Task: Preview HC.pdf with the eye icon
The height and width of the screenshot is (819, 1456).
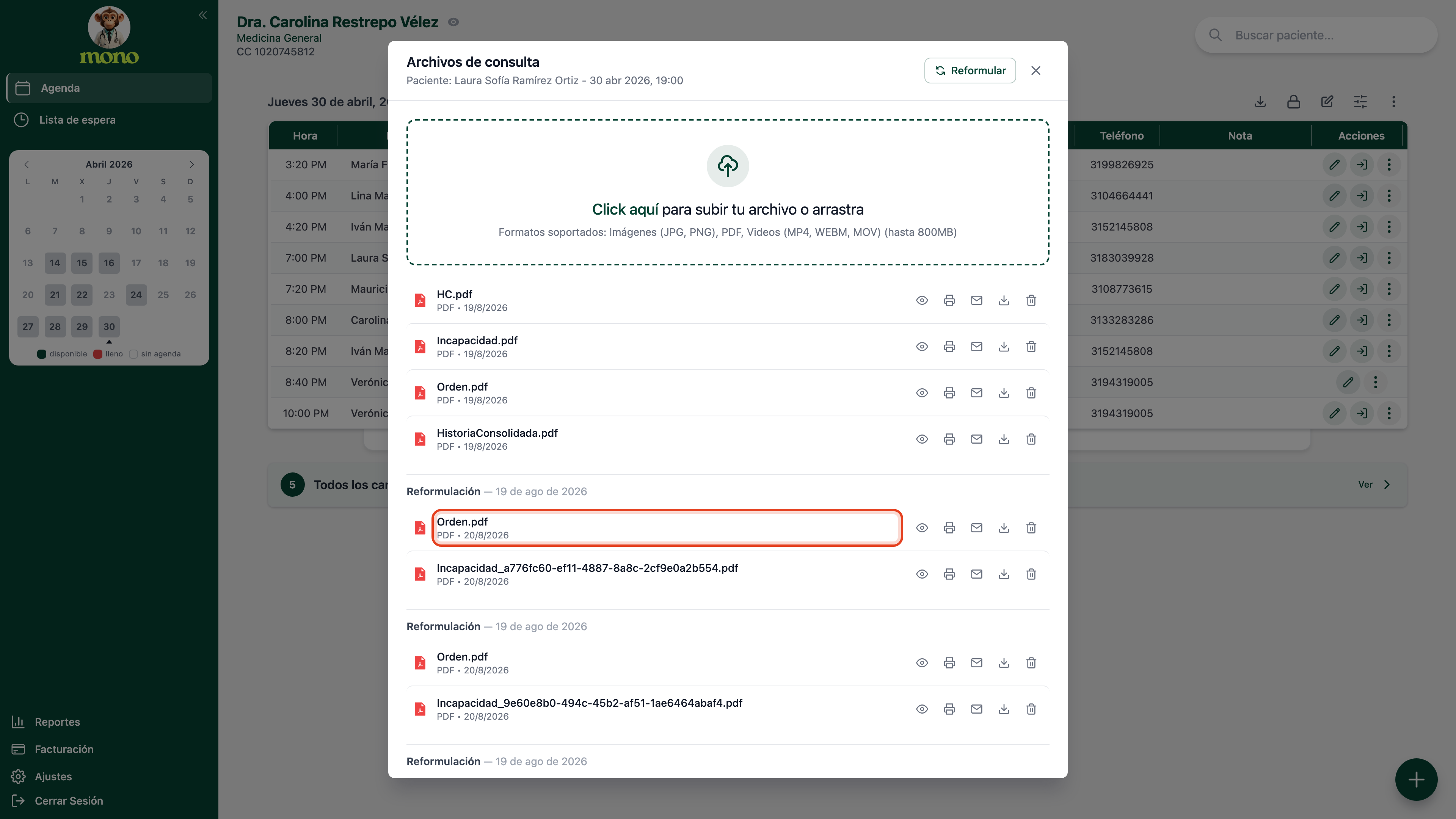Action: pos(921,300)
